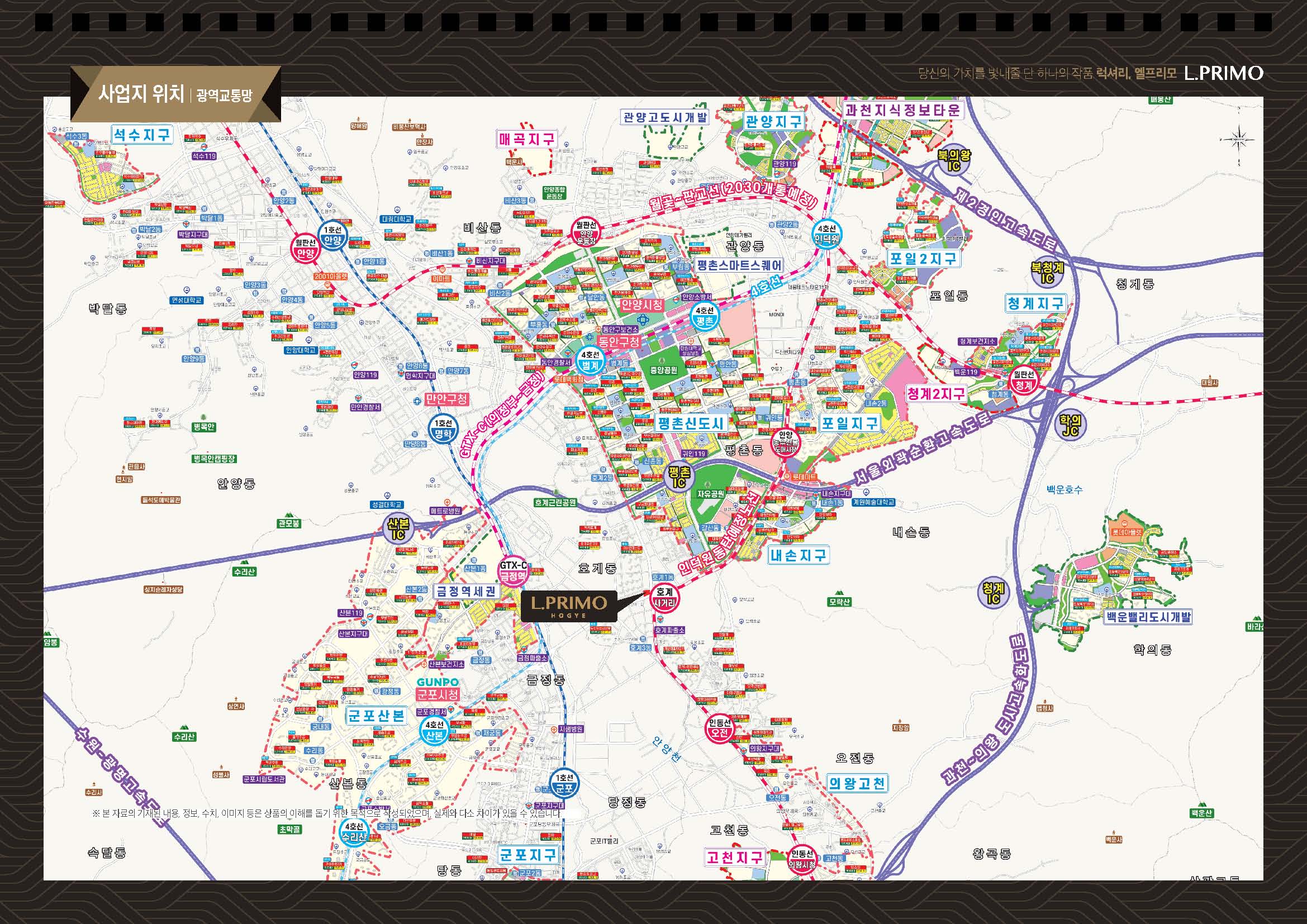Select the 석수지구 district label
Screen dimensions: 1307x924
(142, 135)
